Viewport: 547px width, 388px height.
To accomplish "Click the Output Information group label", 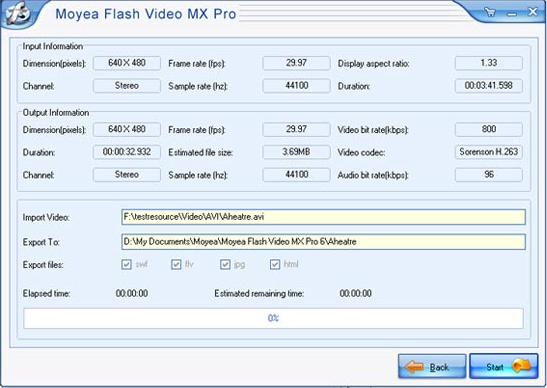I will [x=56, y=113].
